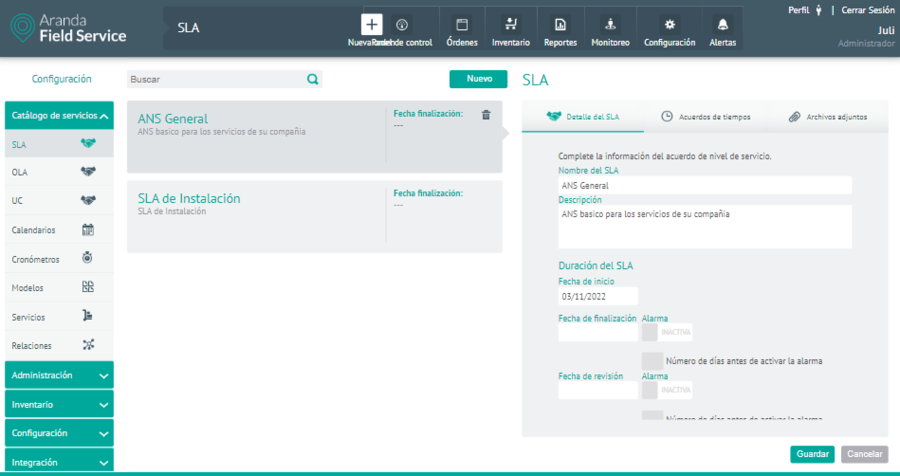
Task: Click the Acuerdos de tiempos clock icon
Action: pos(666,117)
